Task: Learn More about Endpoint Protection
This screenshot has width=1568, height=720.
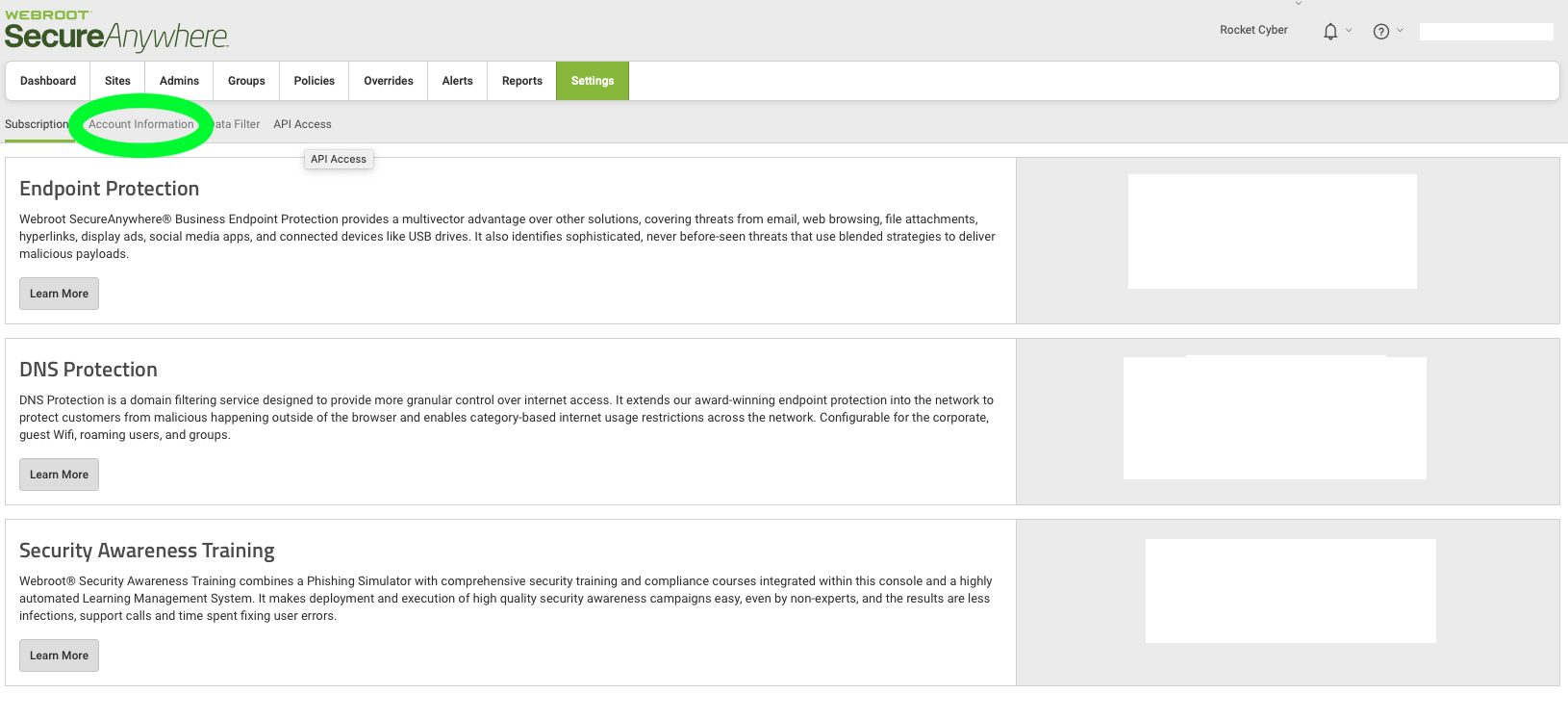Action: (x=59, y=294)
